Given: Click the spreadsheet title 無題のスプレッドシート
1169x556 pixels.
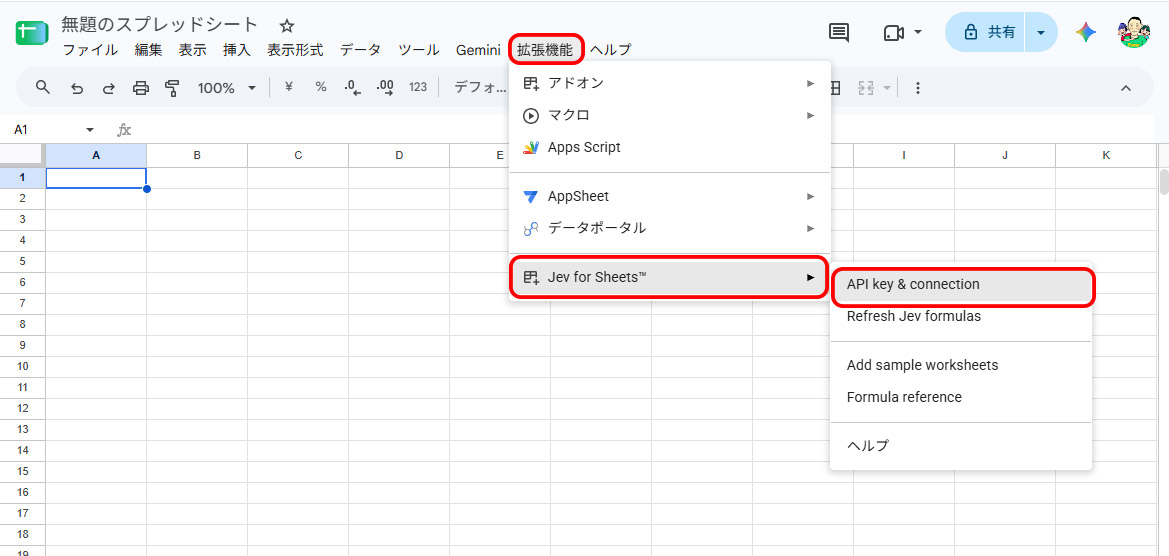Looking at the screenshot, I should 160,25.
